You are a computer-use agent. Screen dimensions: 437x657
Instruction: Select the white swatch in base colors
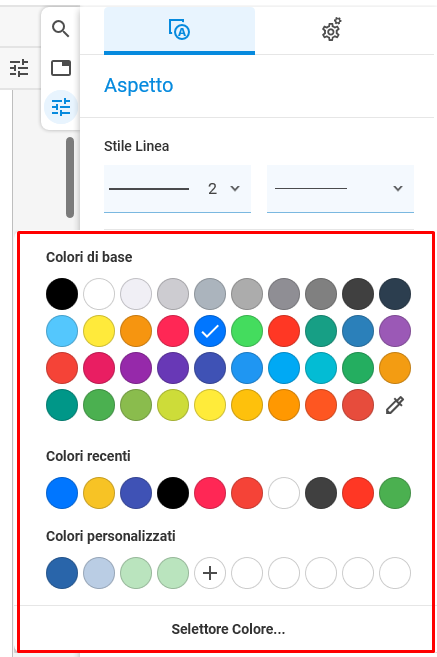(99, 294)
